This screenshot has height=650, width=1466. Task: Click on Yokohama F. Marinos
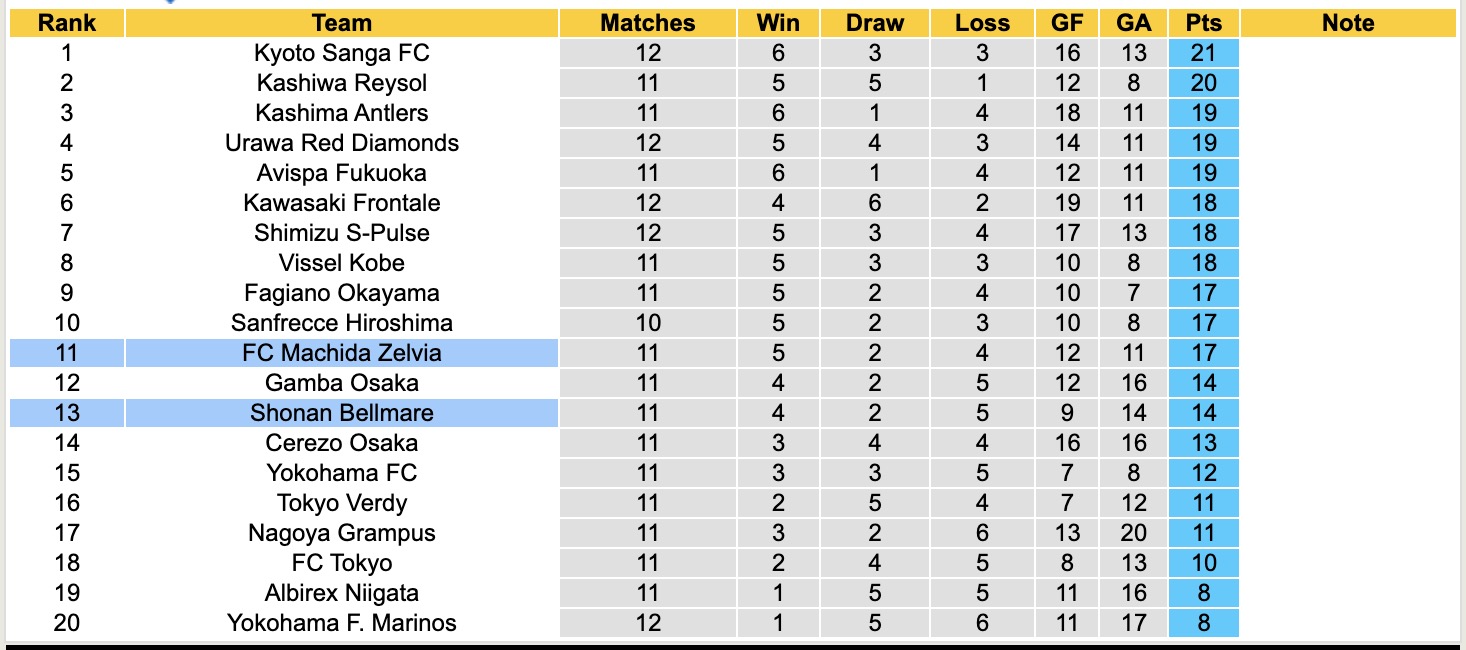click(341, 623)
